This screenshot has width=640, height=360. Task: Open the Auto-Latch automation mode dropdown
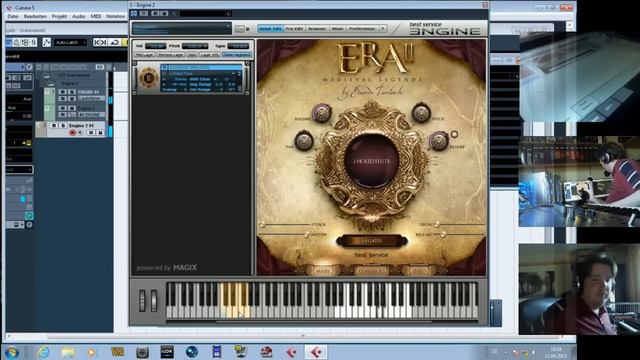71,42
